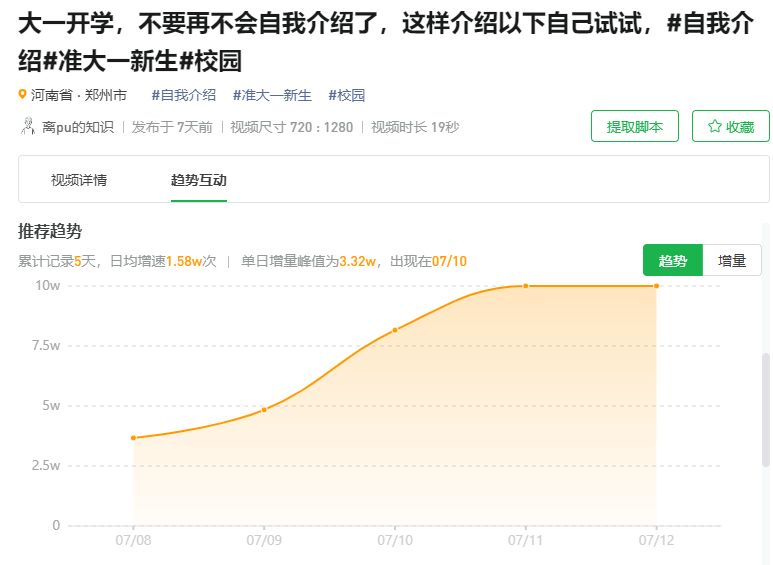The width and height of the screenshot is (773, 565).
Task: Click the author avatar icon beside 离pu的知识
Action: [x=28, y=127]
